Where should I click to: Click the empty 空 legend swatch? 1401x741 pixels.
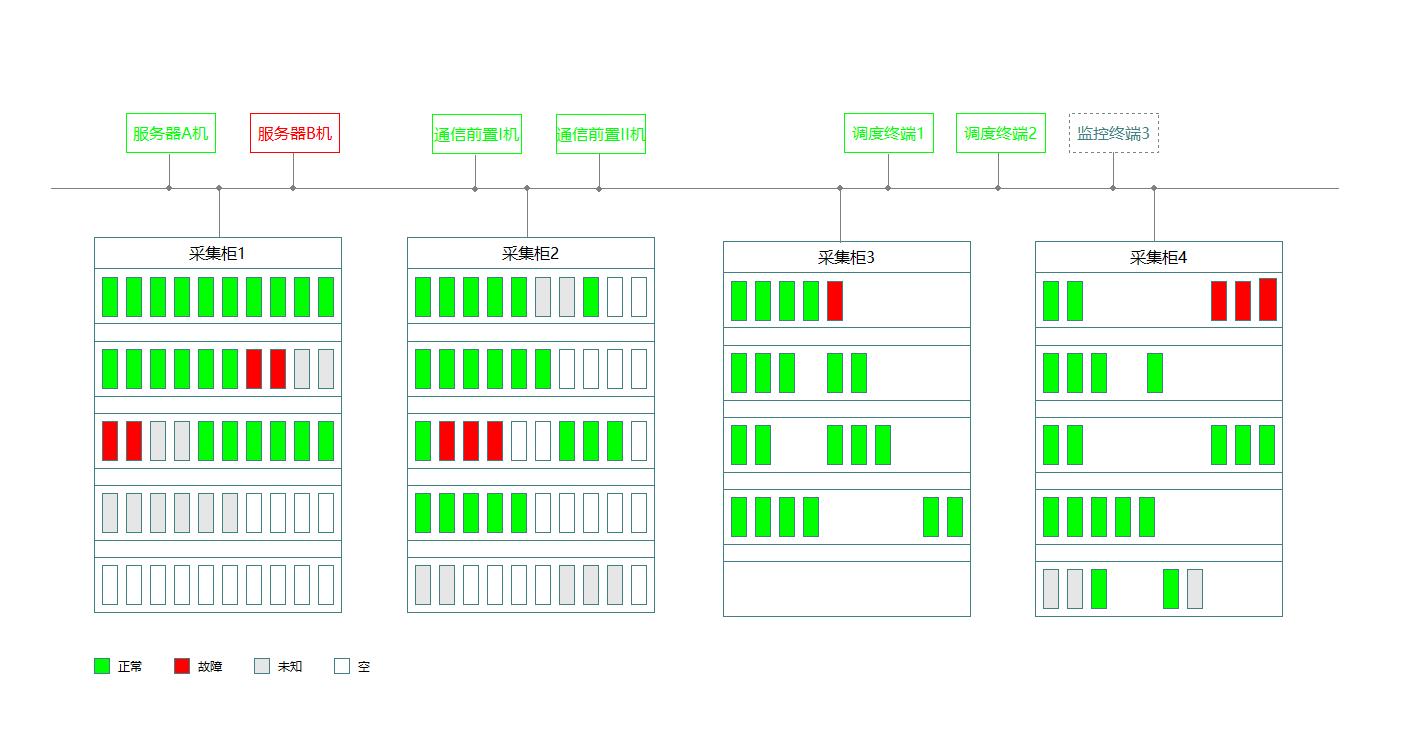[x=342, y=666]
